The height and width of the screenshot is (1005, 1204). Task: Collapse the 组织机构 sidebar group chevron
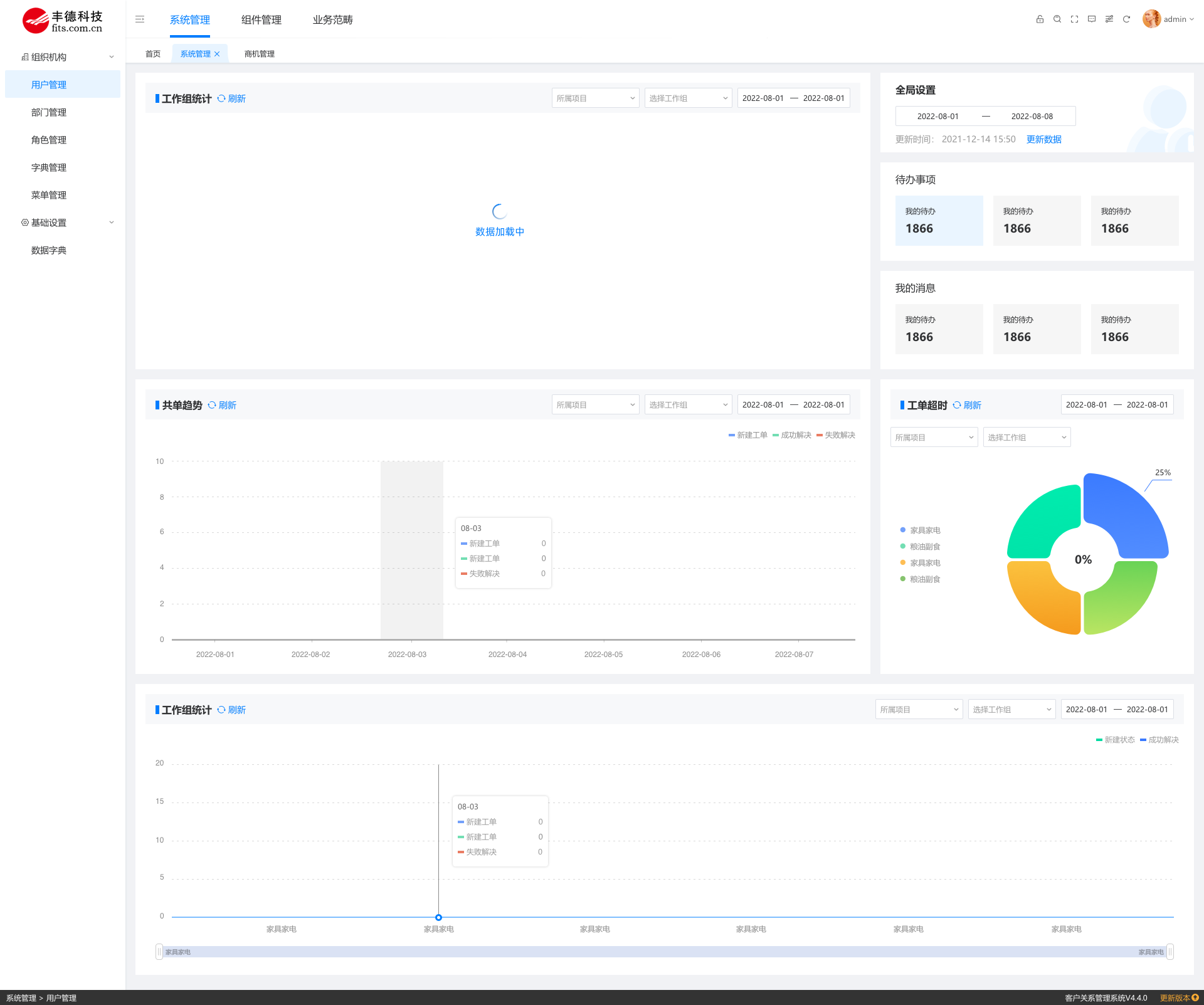[x=112, y=57]
